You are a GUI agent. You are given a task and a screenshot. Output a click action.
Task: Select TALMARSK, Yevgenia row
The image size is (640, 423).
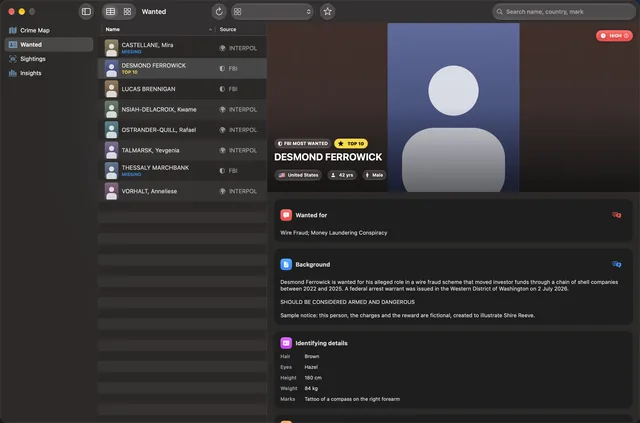[x=182, y=150]
